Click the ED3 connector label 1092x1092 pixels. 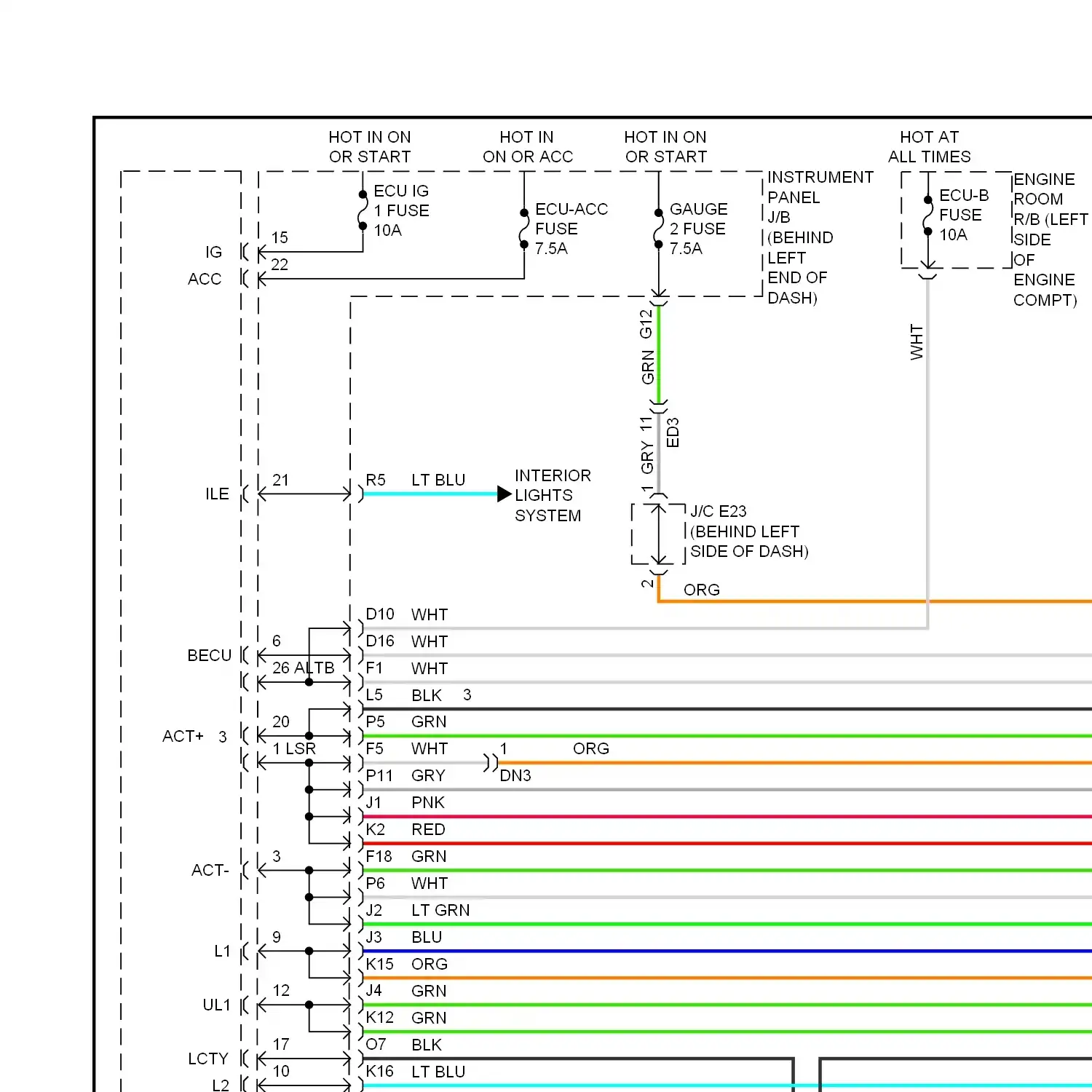(673, 432)
